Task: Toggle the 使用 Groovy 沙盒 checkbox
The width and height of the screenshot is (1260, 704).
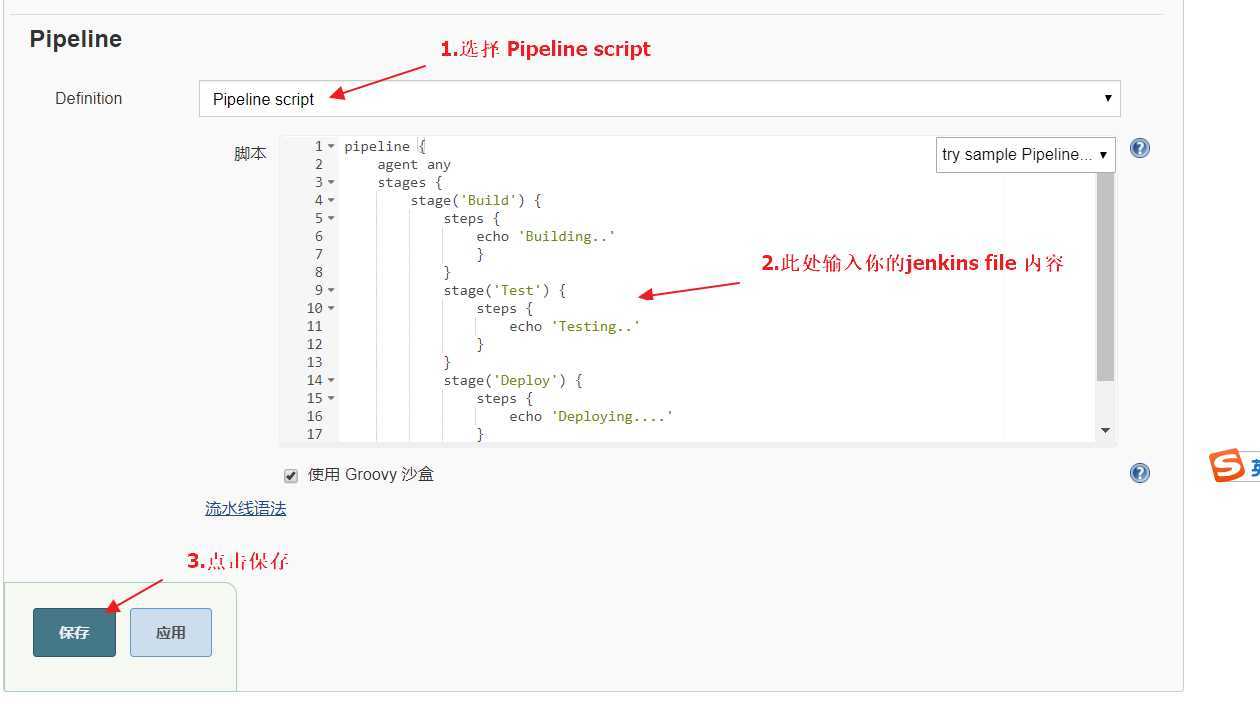Action: pyautogui.click(x=291, y=476)
